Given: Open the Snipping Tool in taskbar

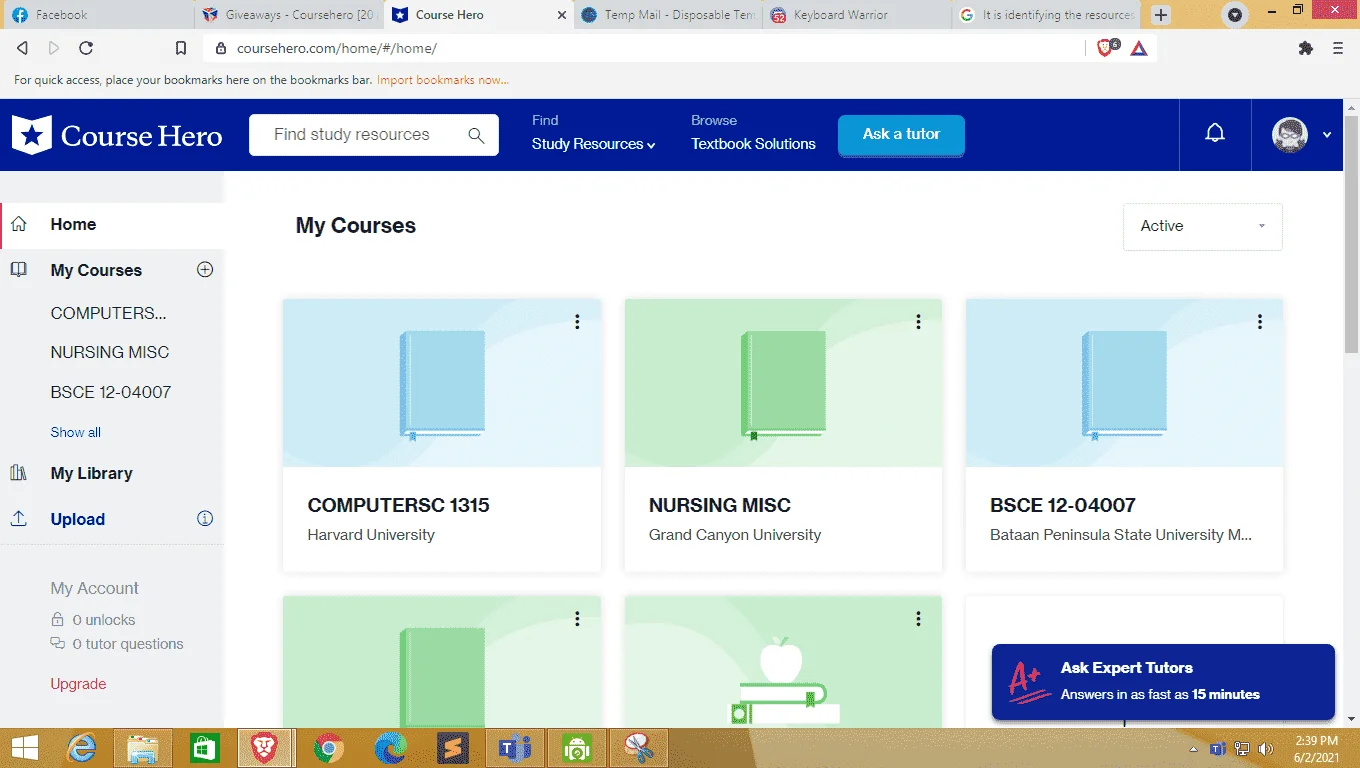Looking at the screenshot, I should point(638,748).
